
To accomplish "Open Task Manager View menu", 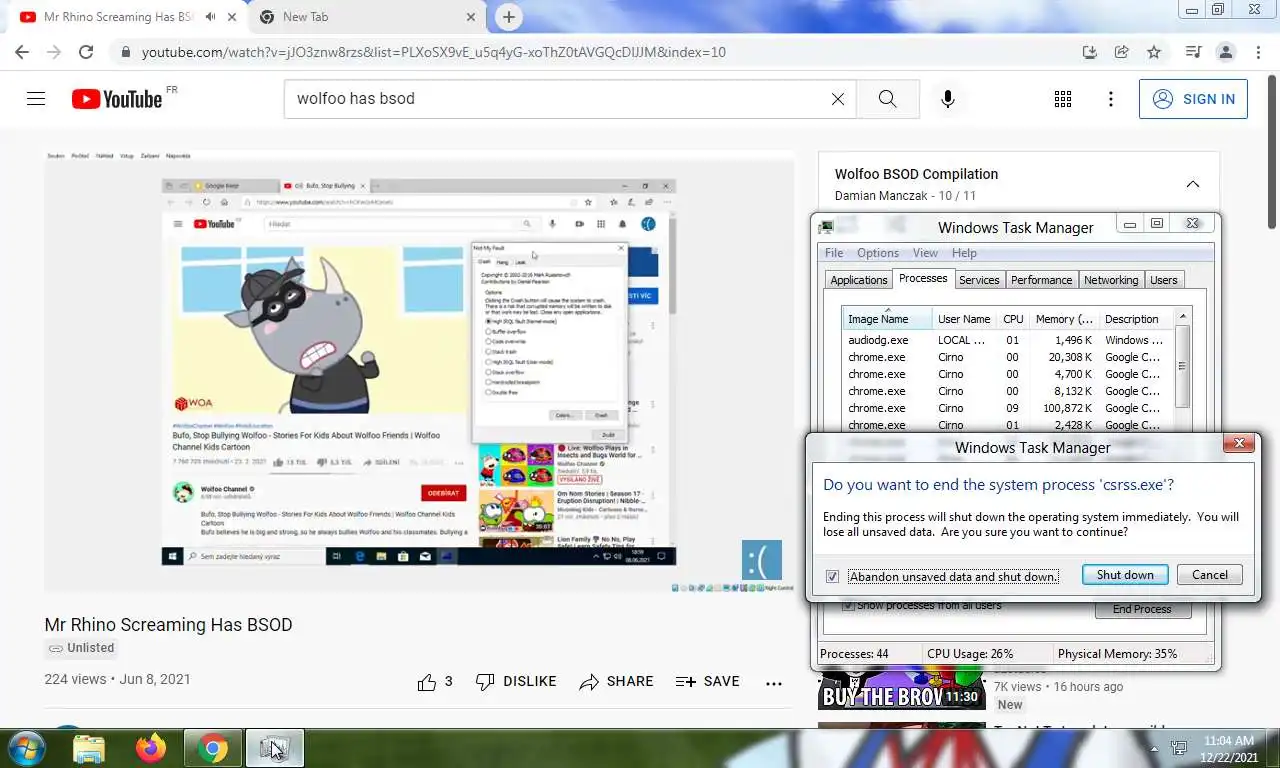I will pos(925,253).
